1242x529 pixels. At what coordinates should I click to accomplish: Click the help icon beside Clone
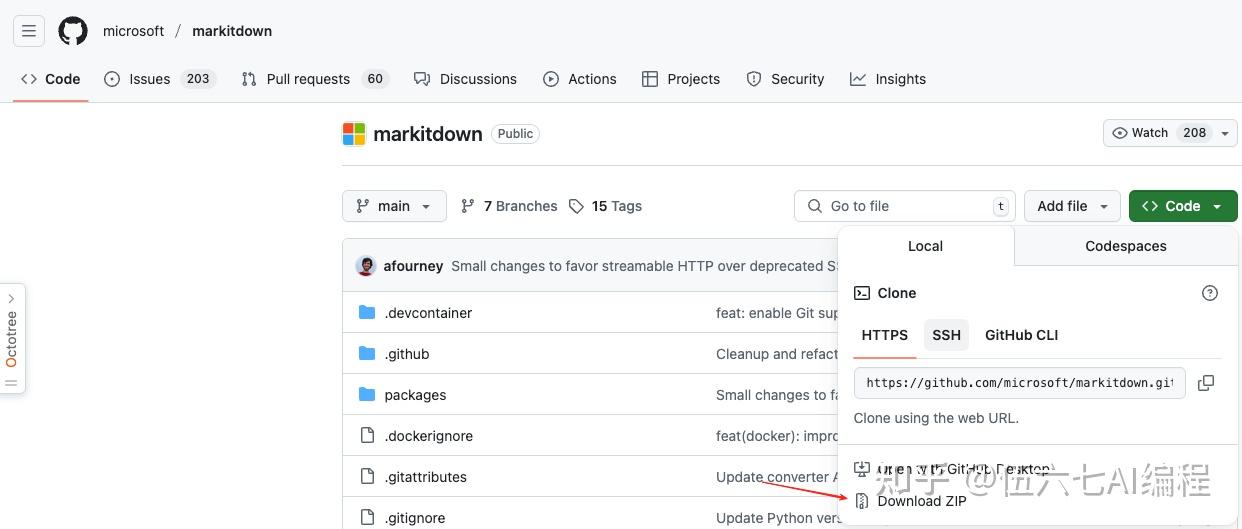[1210, 293]
